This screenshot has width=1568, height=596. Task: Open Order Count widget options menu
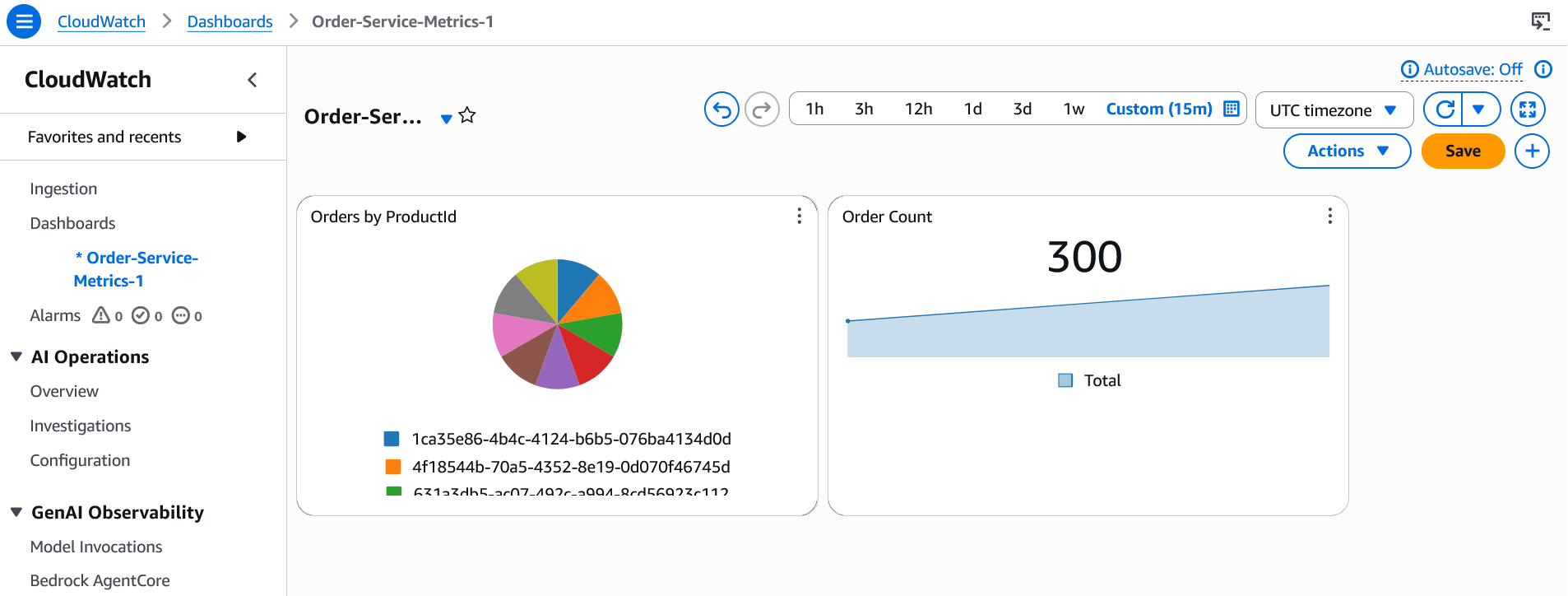click(1329, 216)
